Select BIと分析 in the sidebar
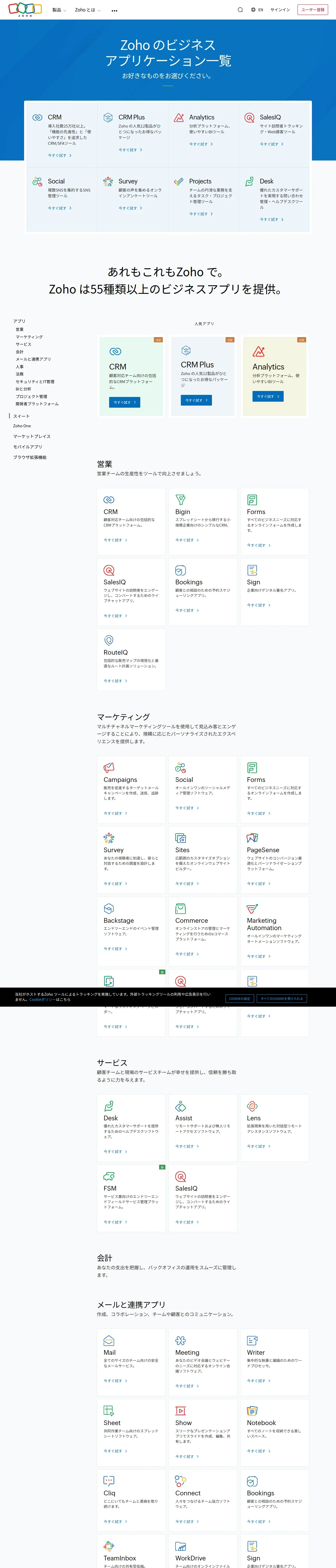336x1568 pixels. click(x=23, y=389)
